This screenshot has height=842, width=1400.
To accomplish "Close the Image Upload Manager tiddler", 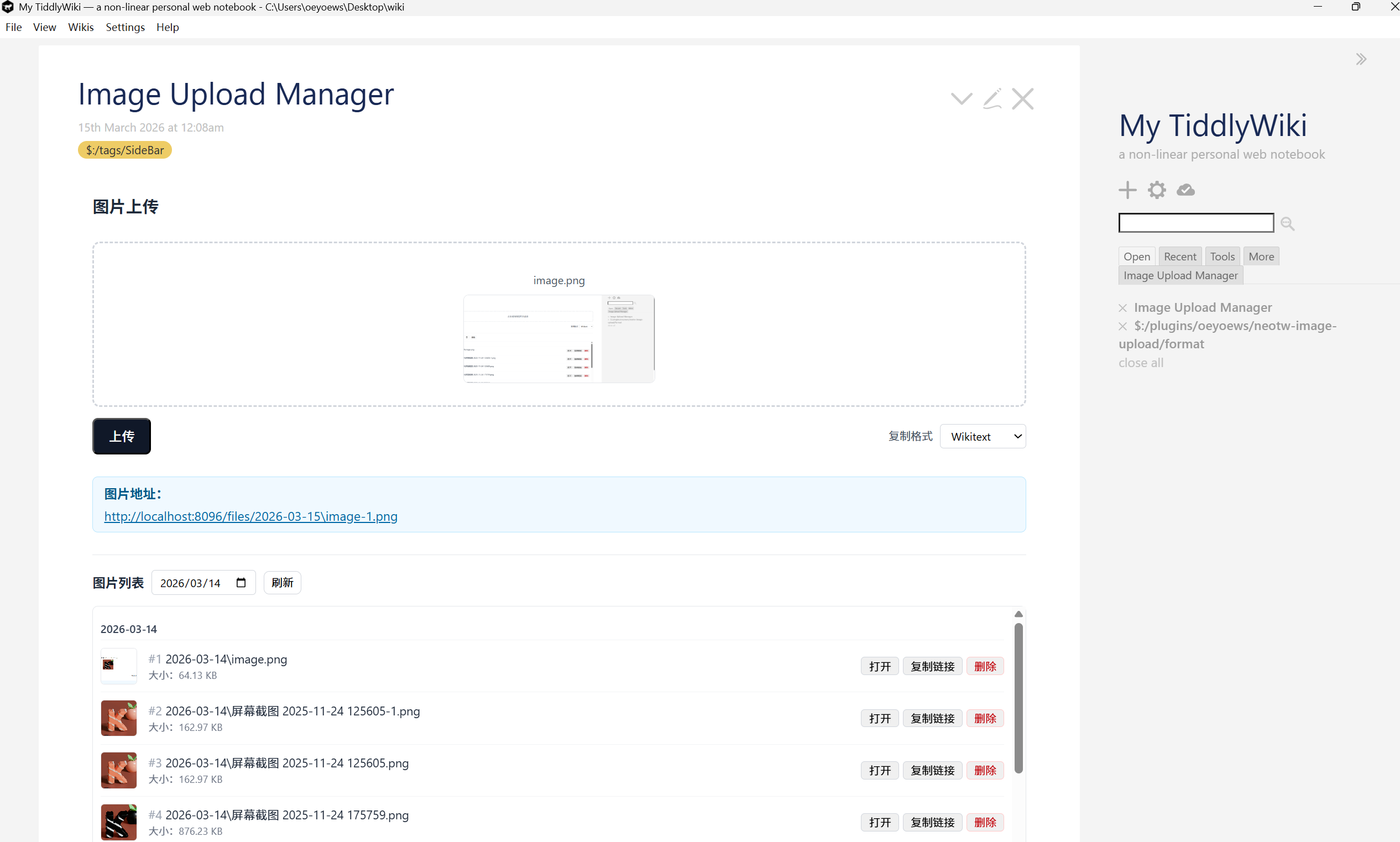I will click(x=1022, y=99).
